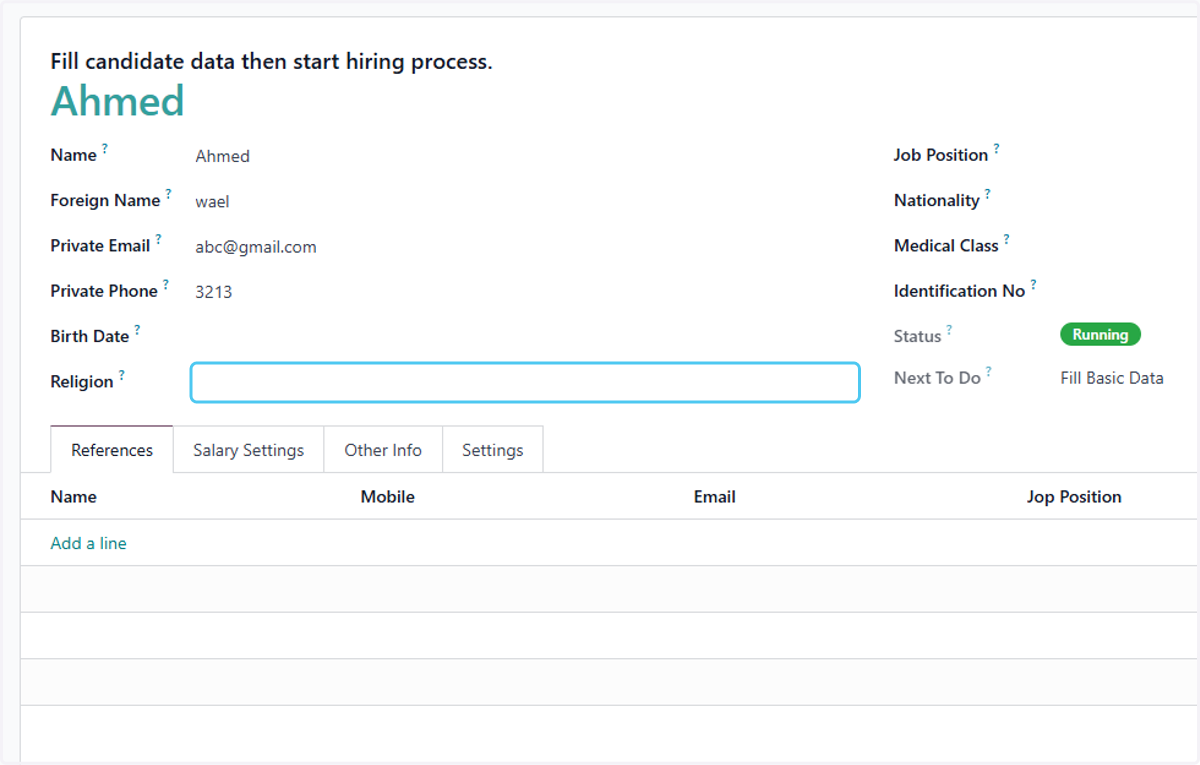Viewport: 1200px width, 765px height.
Task: Open help tooltip next to Identification No
Action: (x=1033, y=285)
